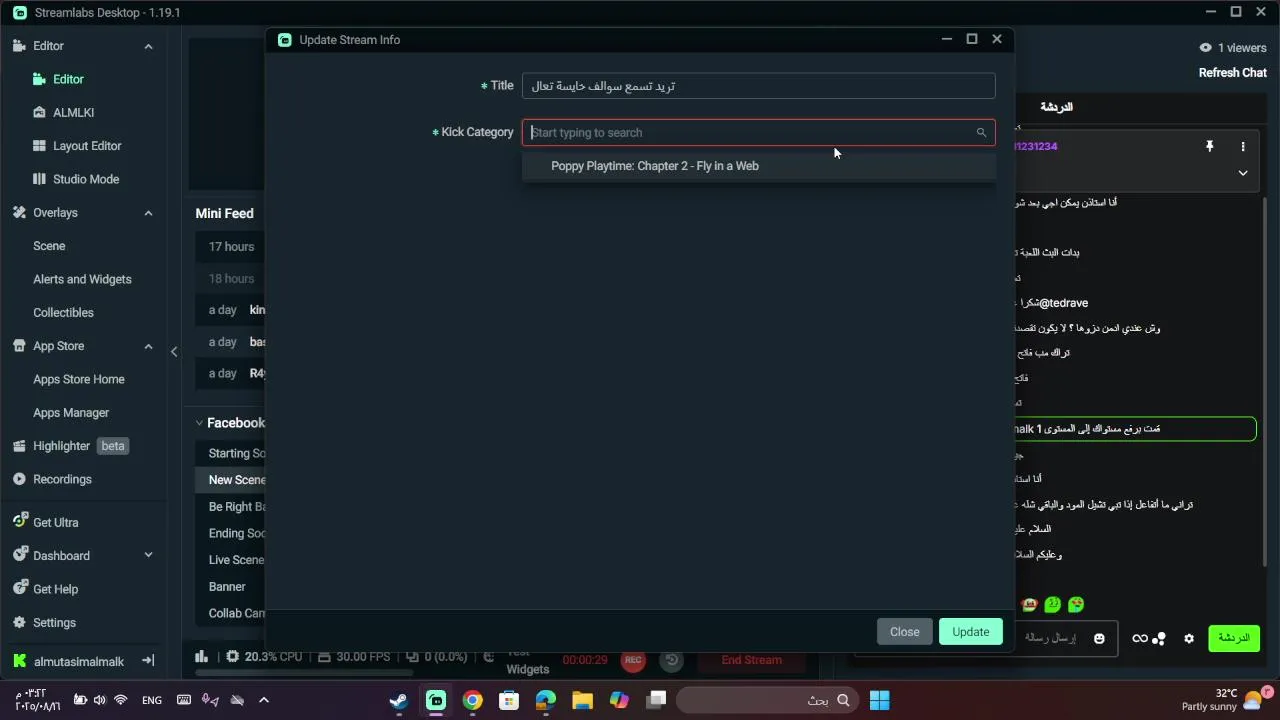Open Microsoft Edge from the taskbar
1280x720 pixels.
(x=545, y=701)
